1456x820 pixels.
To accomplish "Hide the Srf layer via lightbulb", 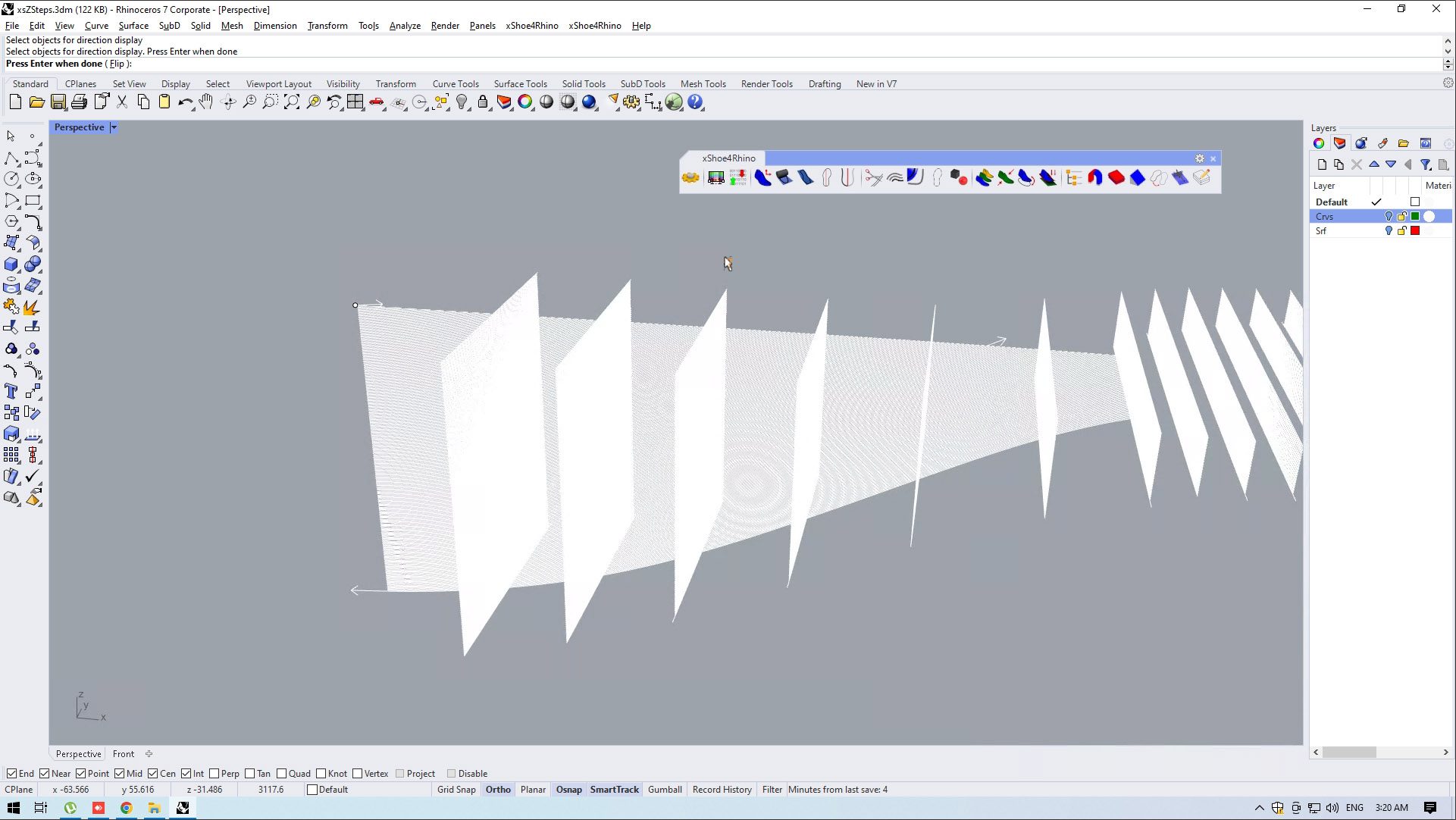I will point(1389,231).
